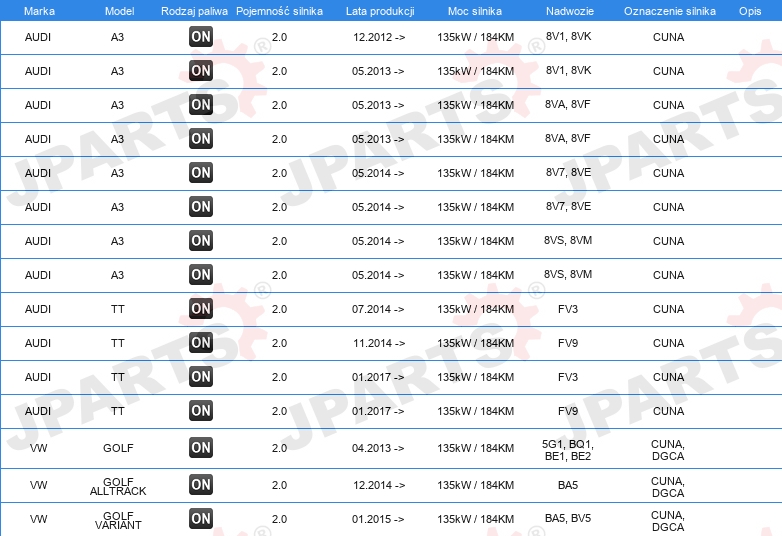Click the Lata produkcji column header
The image size is (782, 536).
pyautogui.click(x=380, y=11)
